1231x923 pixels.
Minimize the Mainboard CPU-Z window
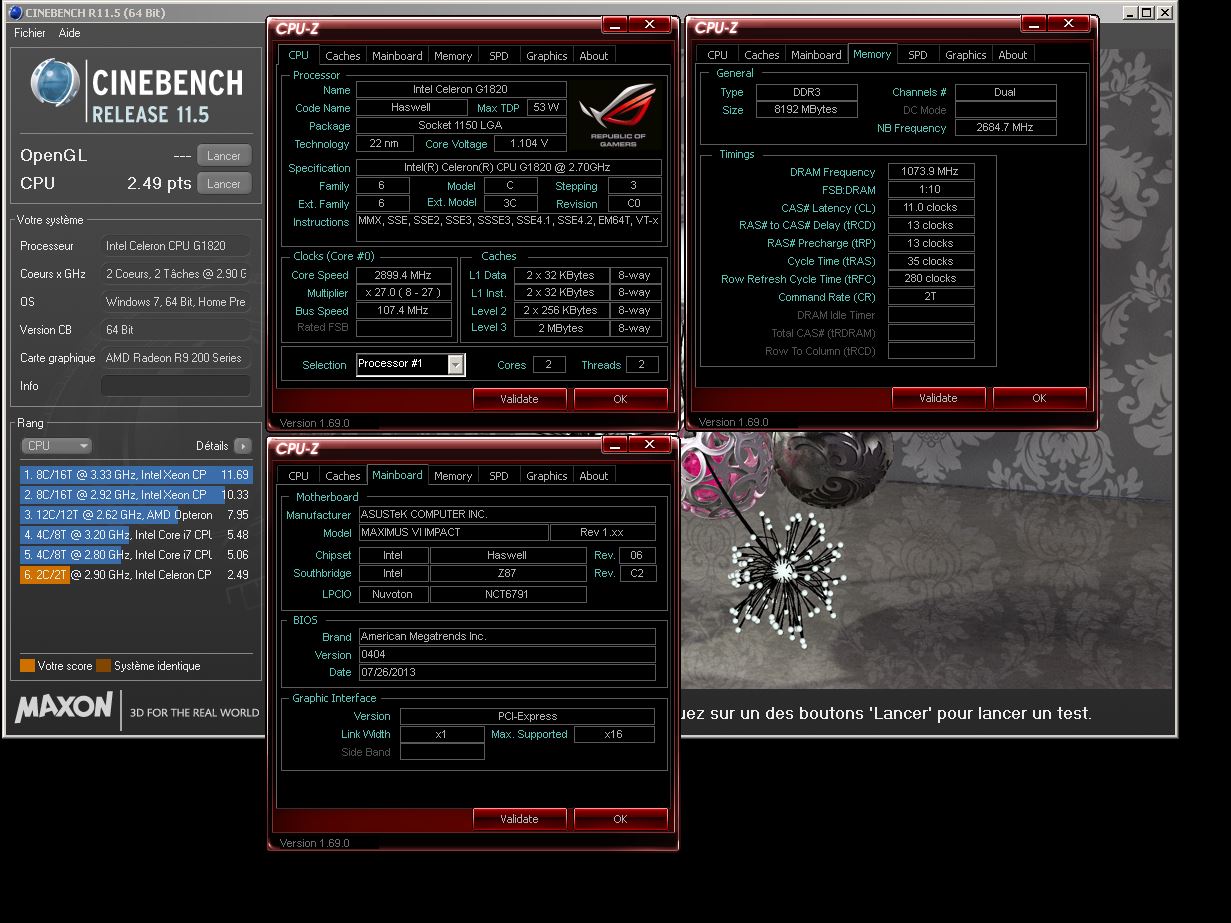pos(616,444)
